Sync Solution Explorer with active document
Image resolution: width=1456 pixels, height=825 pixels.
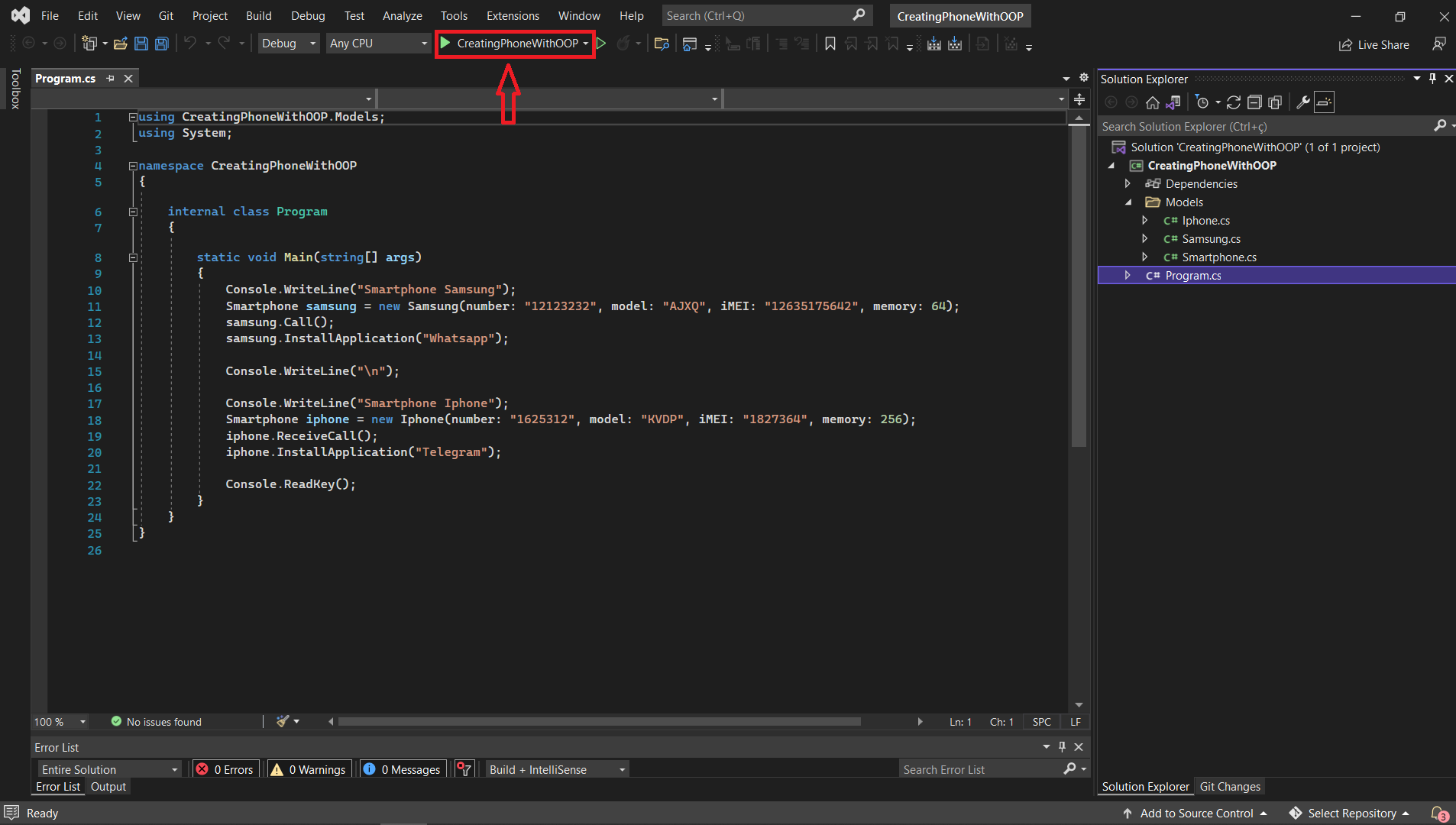(1174, 102)
